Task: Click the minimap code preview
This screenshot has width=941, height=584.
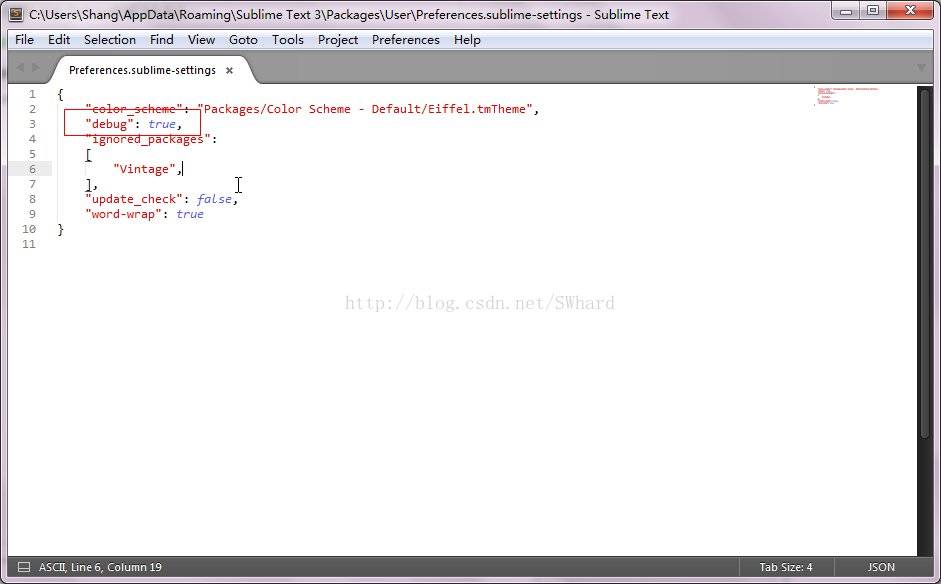Action: pos(846,96)
